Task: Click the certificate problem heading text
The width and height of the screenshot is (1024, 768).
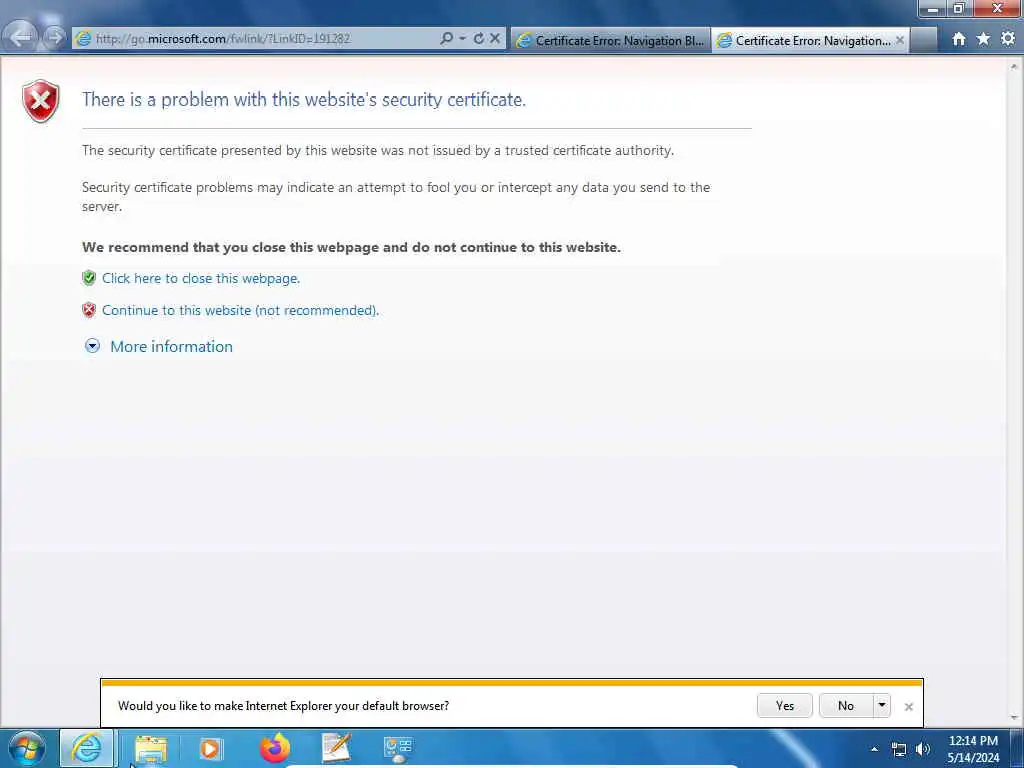Action: coord(304,100)
